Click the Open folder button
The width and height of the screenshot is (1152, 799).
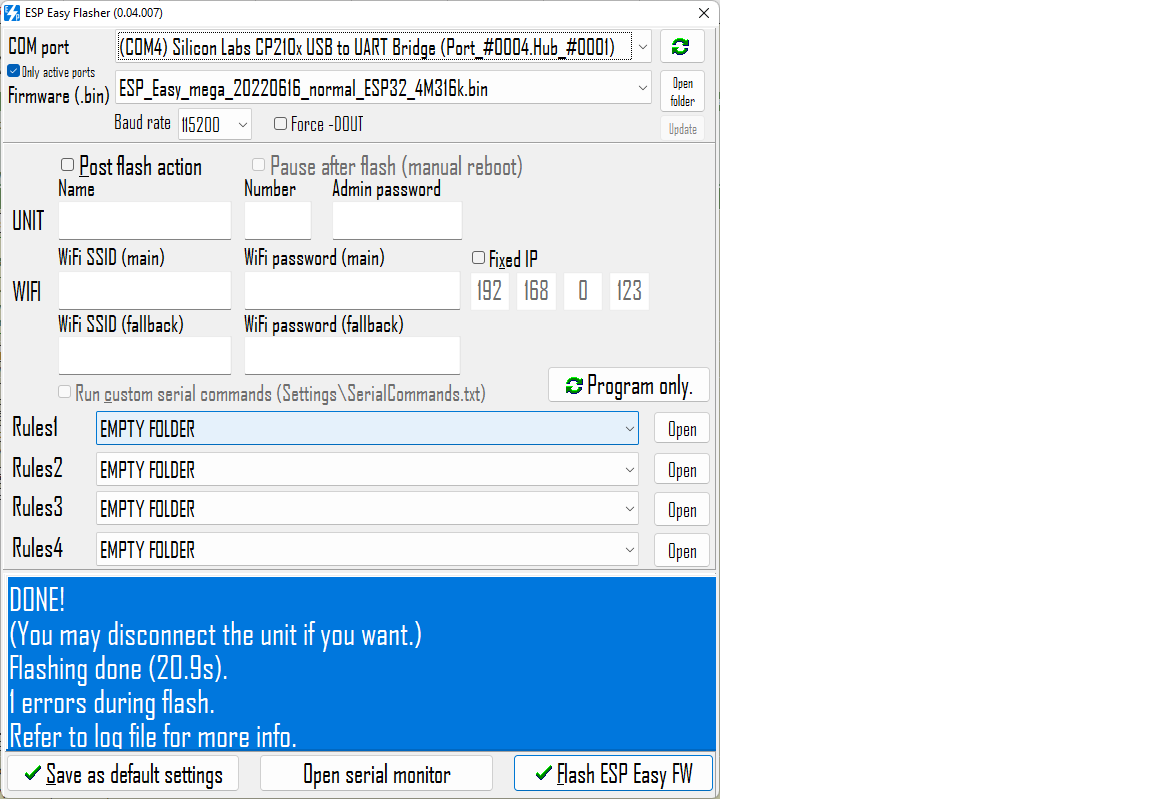pos(682,92)
